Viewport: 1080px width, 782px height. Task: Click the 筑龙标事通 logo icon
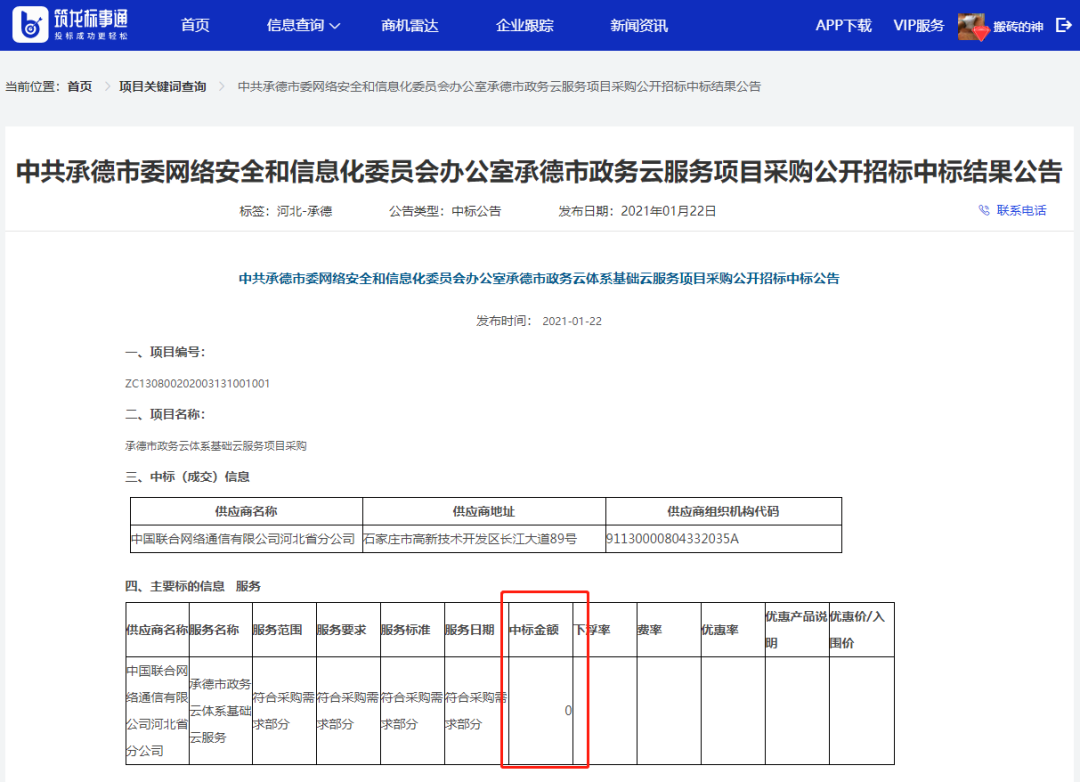30,25
